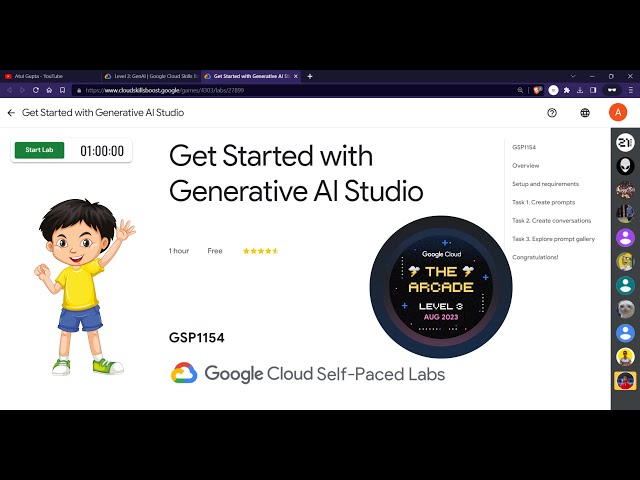Click the sunglasses private profile icon

point(612,90)
